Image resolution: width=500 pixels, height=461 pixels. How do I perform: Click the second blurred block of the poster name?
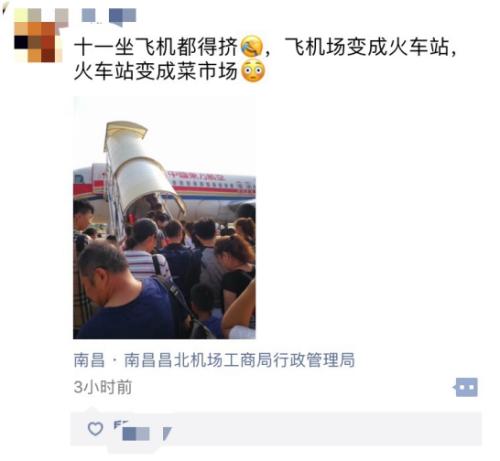[123, 17]
